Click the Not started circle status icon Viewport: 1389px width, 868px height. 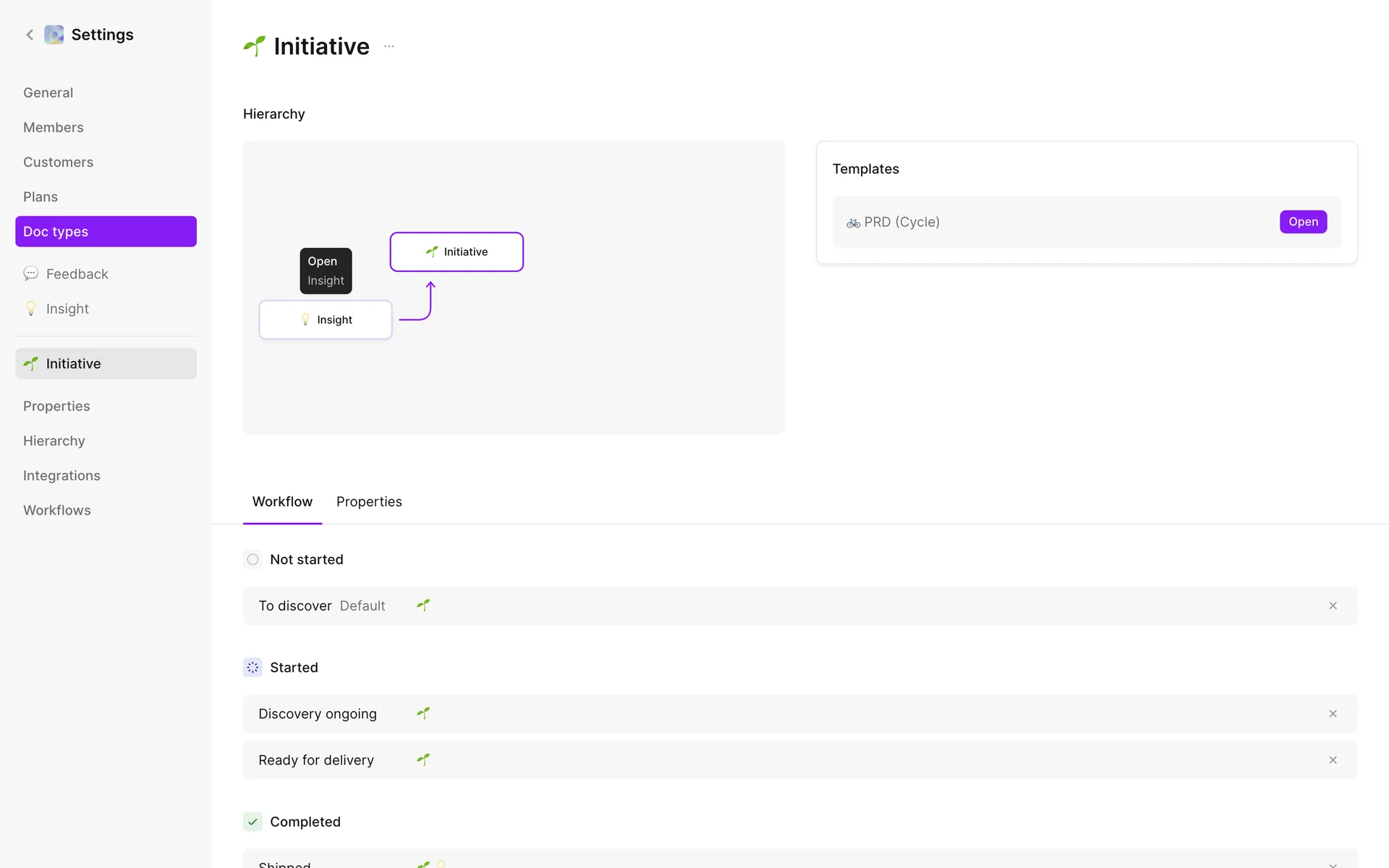(x=252, y=560)
